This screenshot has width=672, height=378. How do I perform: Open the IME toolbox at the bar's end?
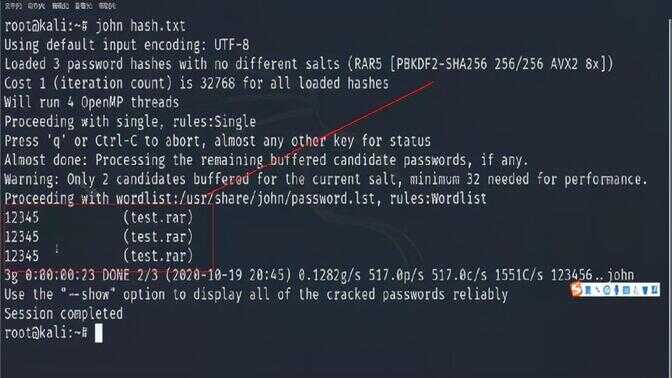(654, 290)
